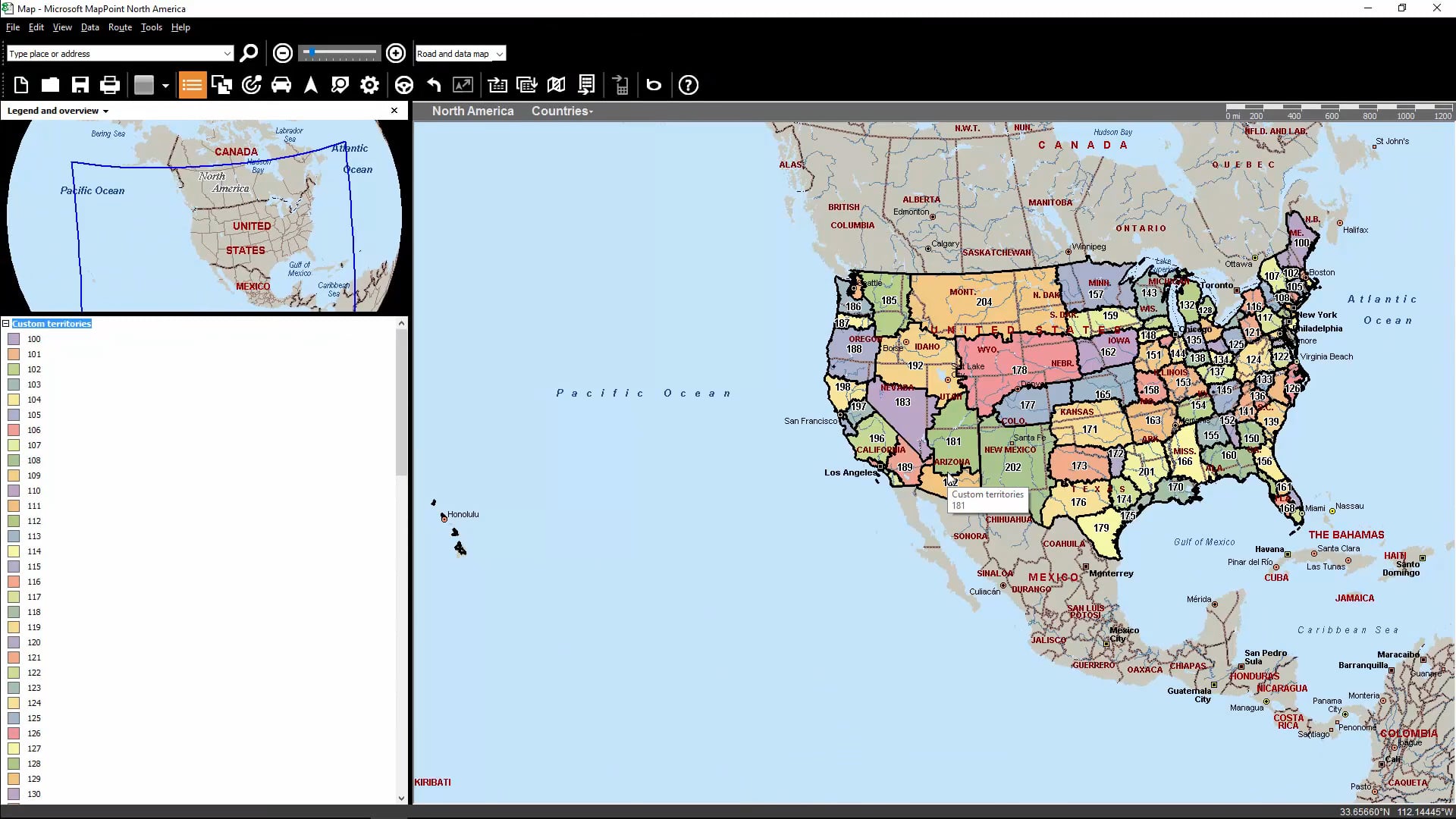Expand the Legend and overview dropdown arrow

[x=106, y=111]
